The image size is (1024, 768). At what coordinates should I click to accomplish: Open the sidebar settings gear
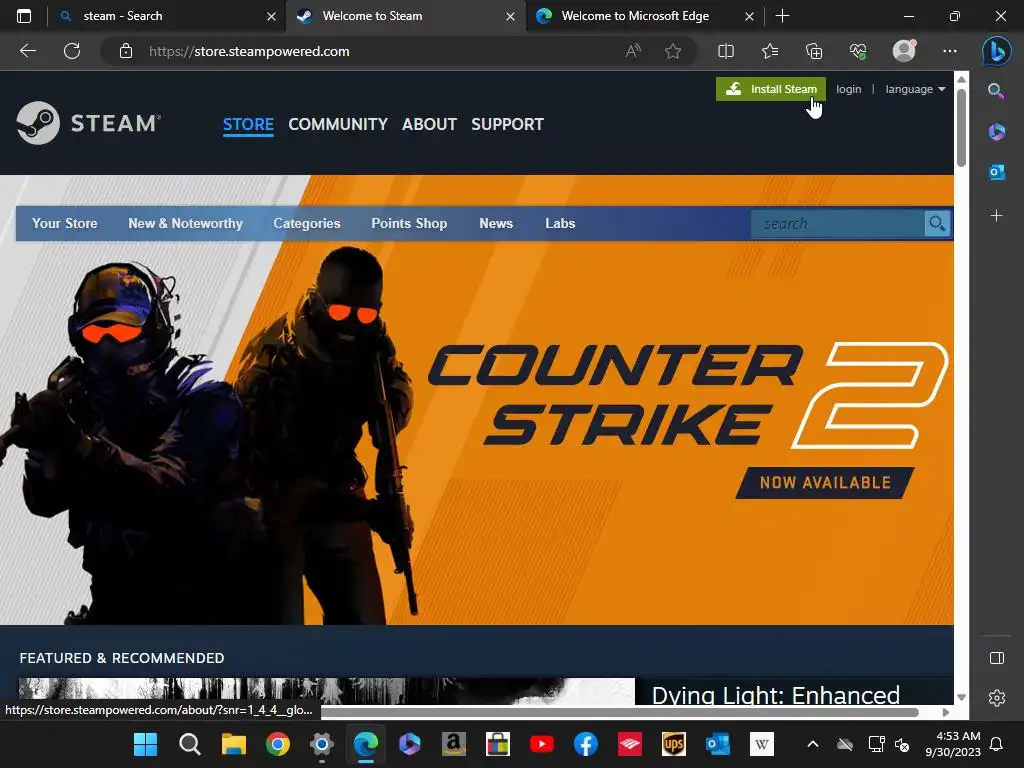tap(997, 698)
